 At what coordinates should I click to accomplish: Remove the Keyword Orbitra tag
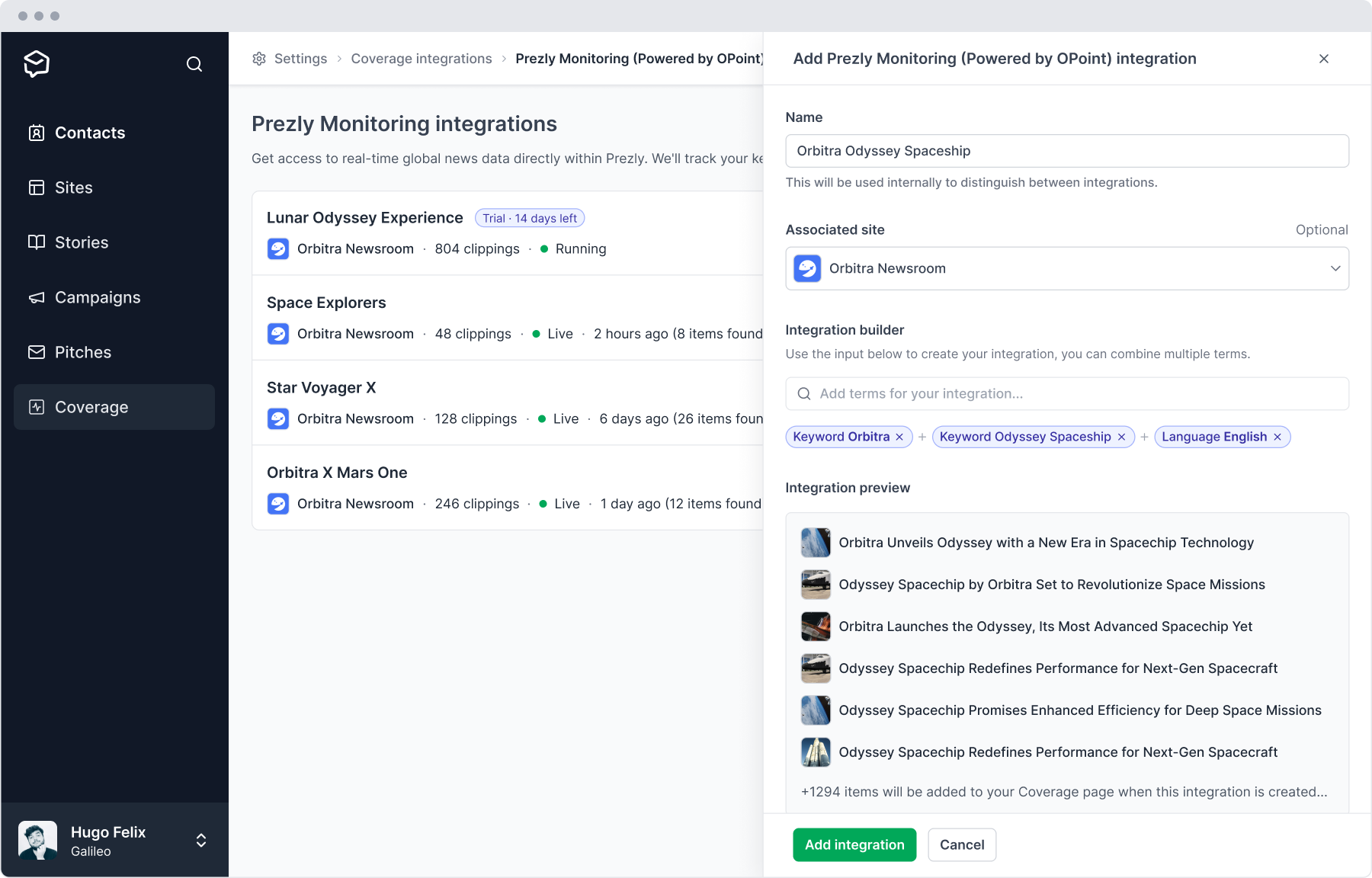pyautogui.click(x=899, y=437)
